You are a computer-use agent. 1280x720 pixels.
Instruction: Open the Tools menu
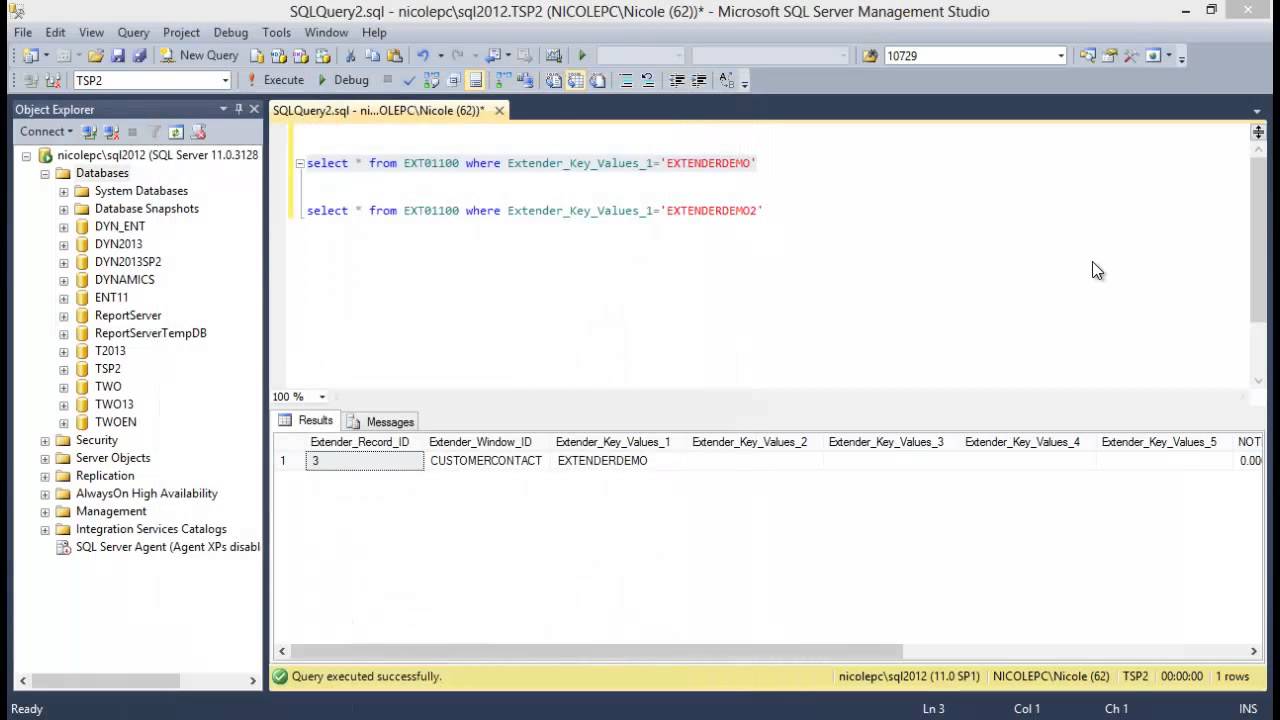coord(276,32)
